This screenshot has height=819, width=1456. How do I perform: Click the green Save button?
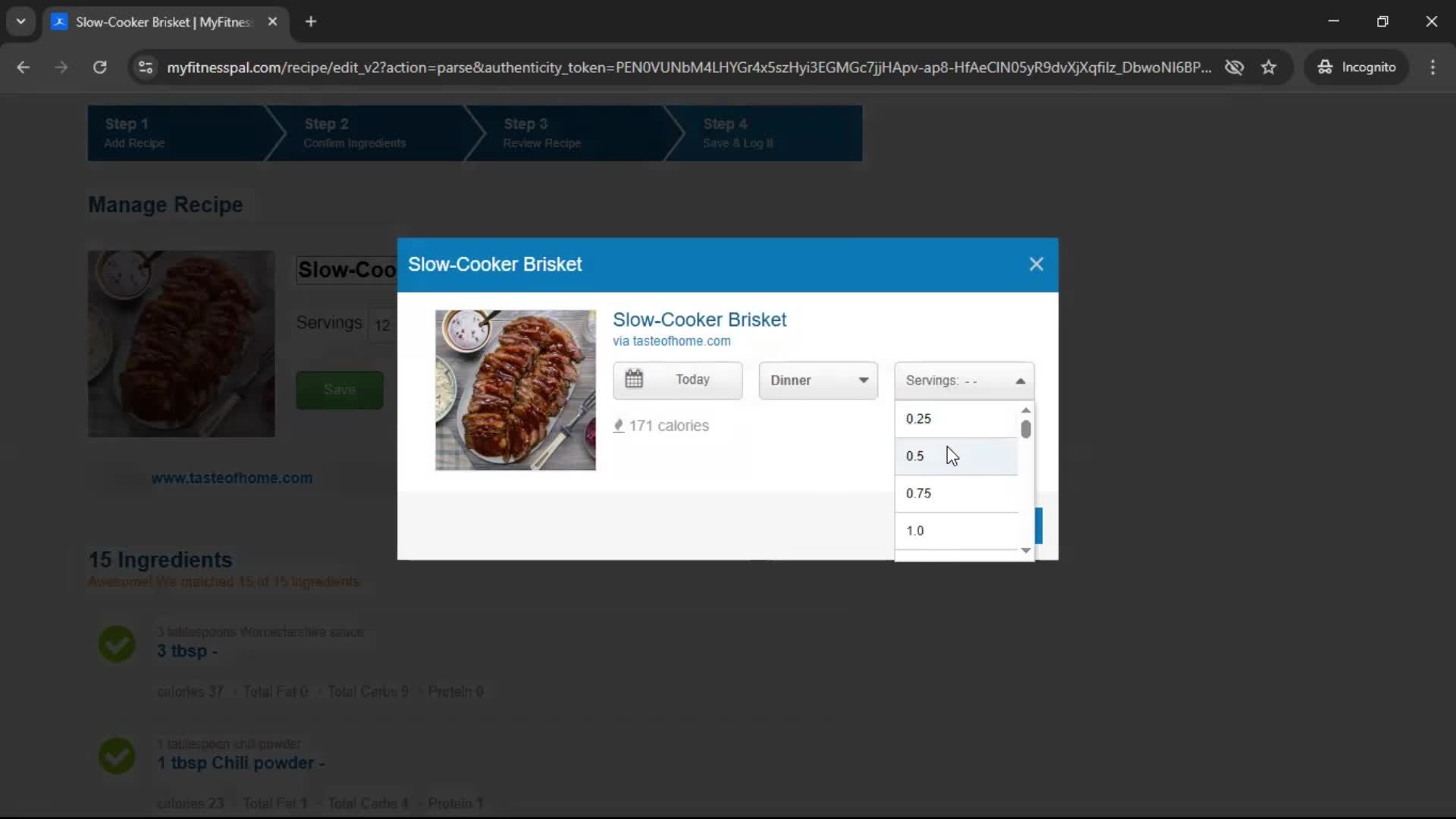pos(339,390)
